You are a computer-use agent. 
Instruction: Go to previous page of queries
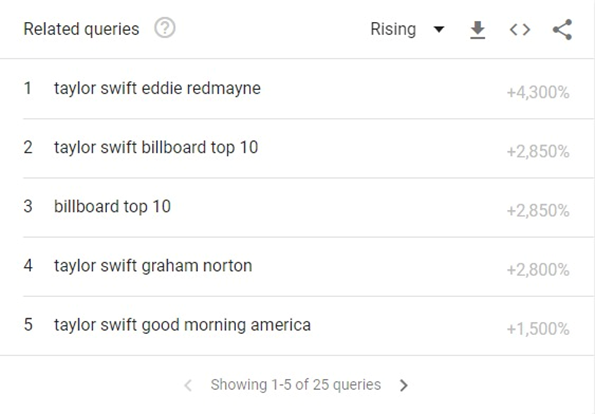pos(188,385)
